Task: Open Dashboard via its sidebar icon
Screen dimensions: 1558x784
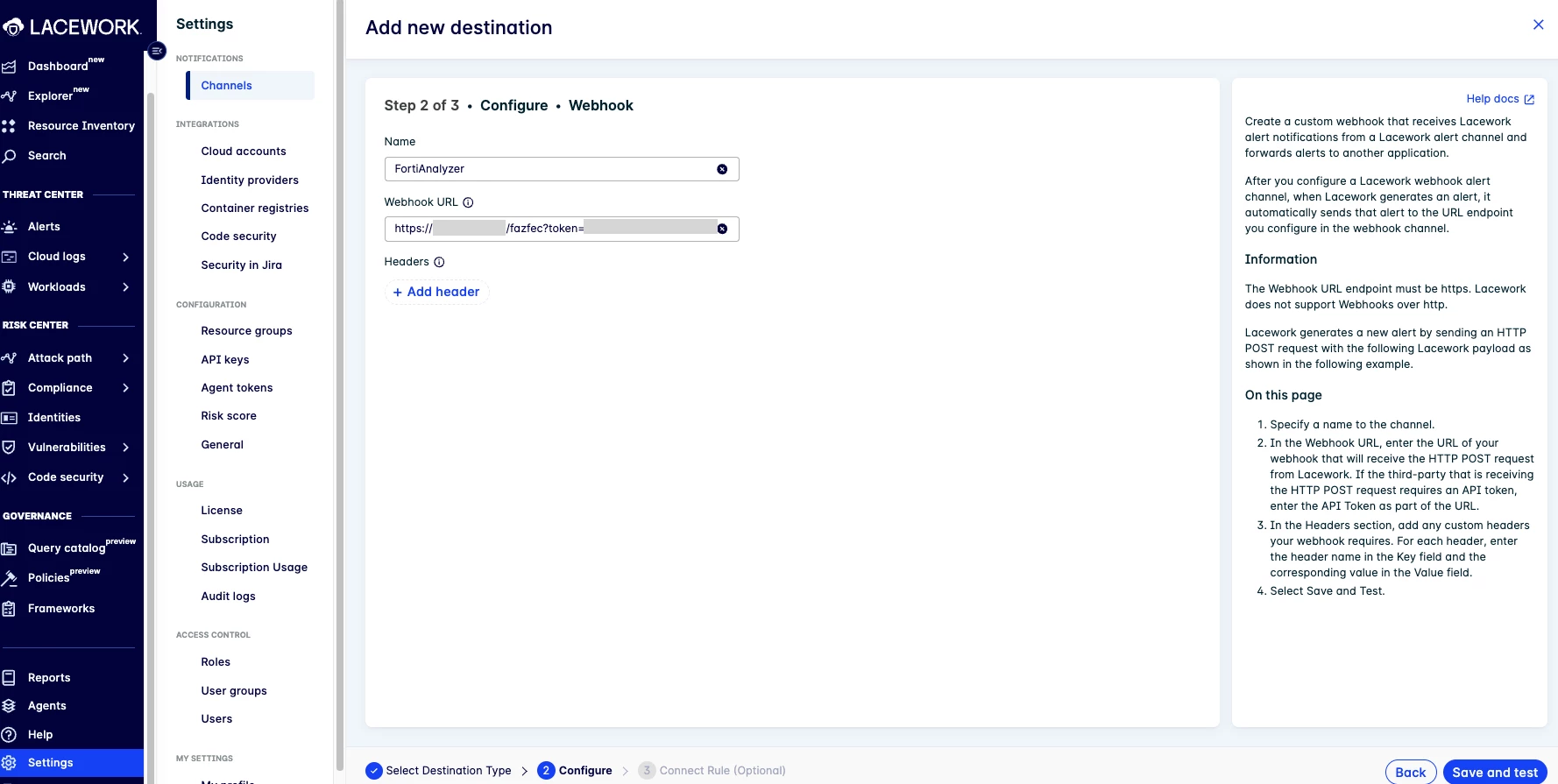Action: point(9,67)
